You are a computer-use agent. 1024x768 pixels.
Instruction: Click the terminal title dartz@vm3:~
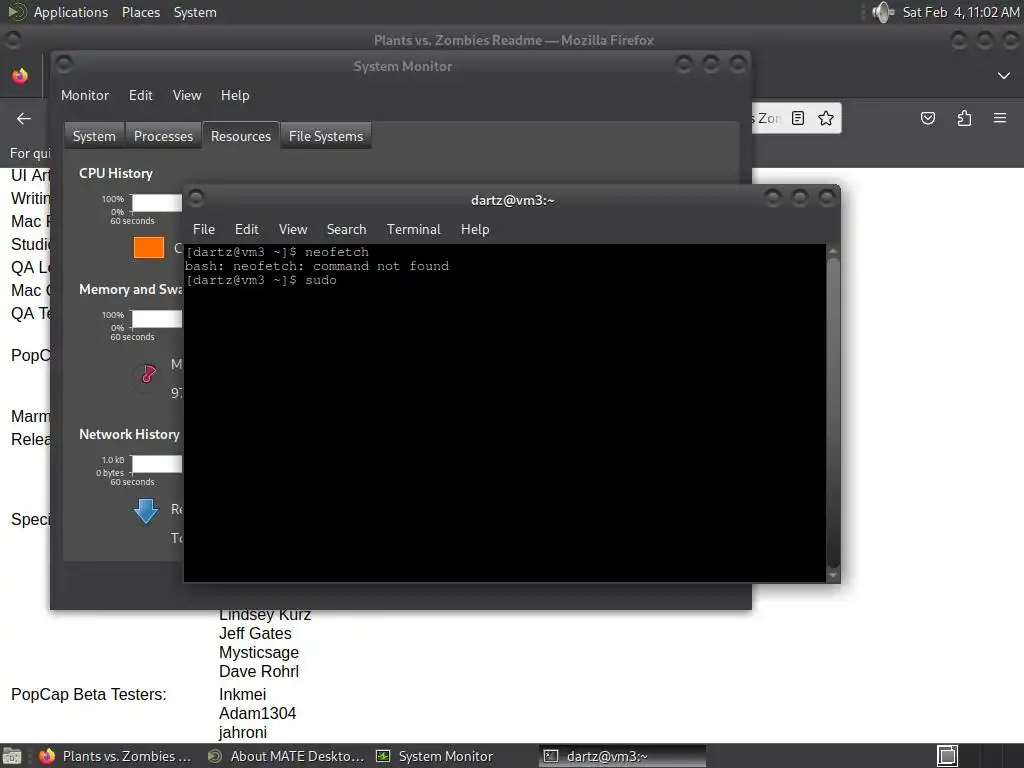[x=513, y=200]
